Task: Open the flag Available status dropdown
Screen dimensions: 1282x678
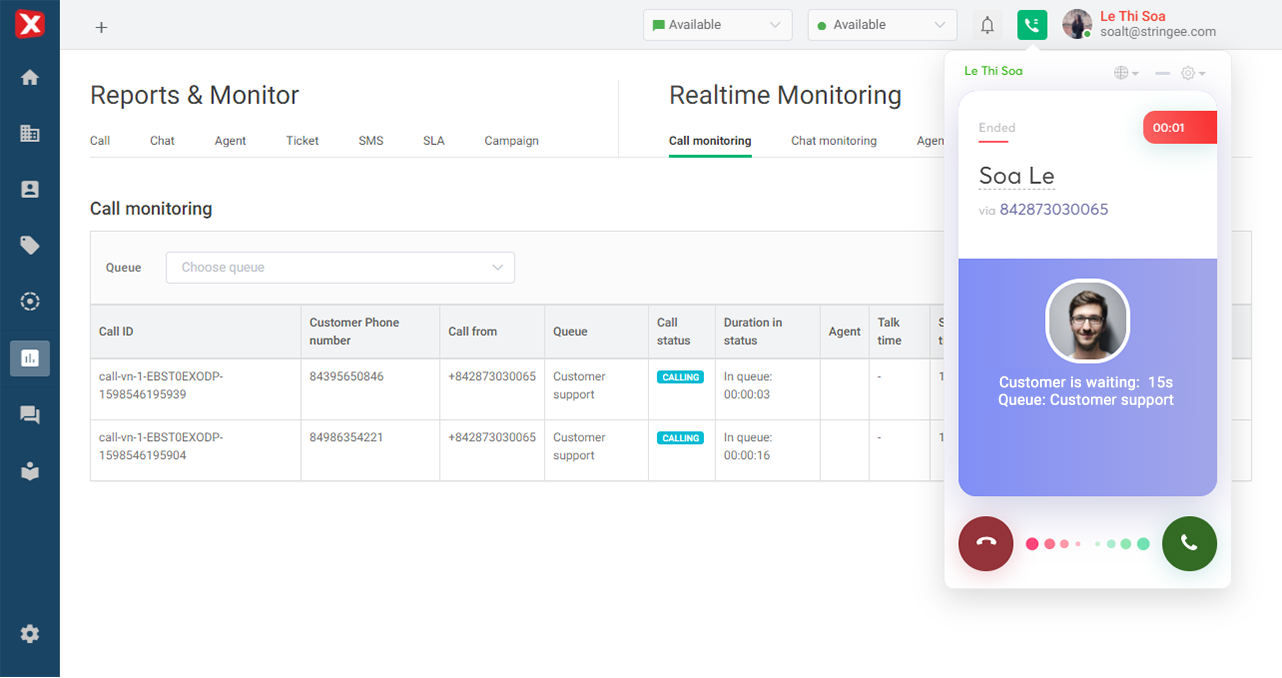Action: point(717,25)
